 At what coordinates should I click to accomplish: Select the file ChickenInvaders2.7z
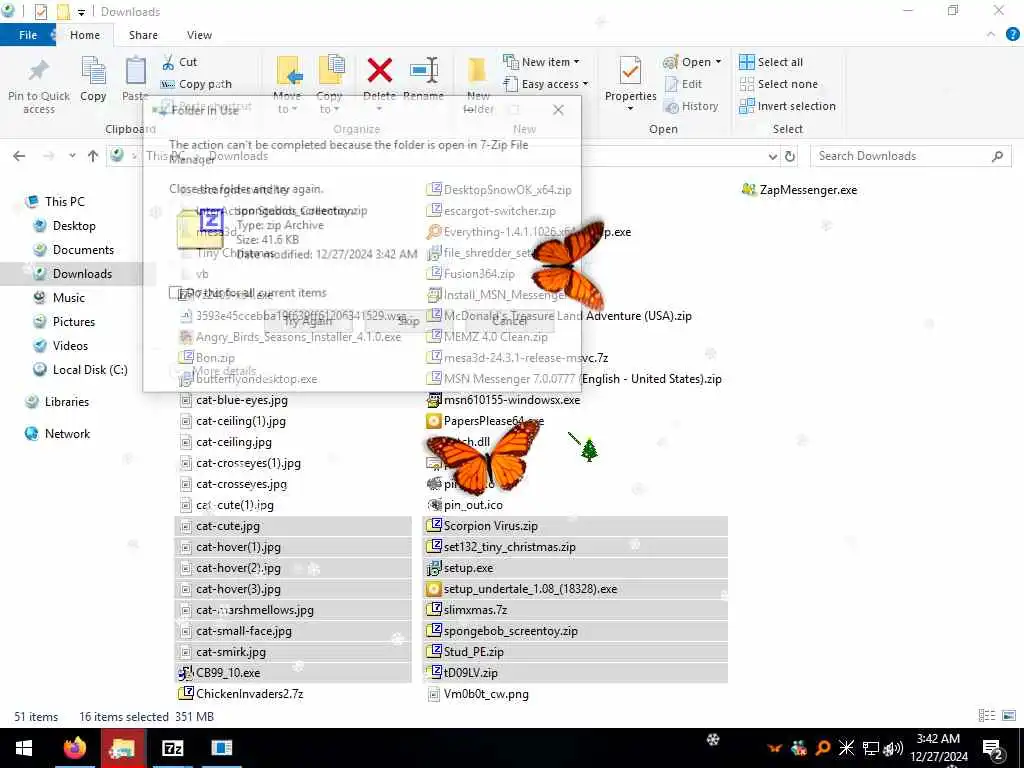[x=249, y=694]
